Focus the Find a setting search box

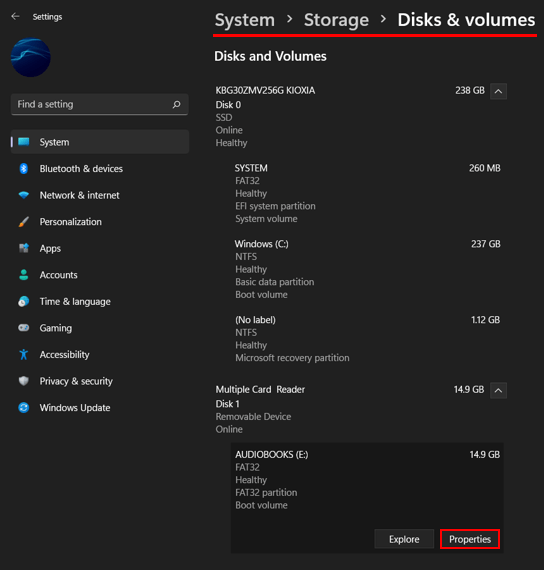[100, 104]
